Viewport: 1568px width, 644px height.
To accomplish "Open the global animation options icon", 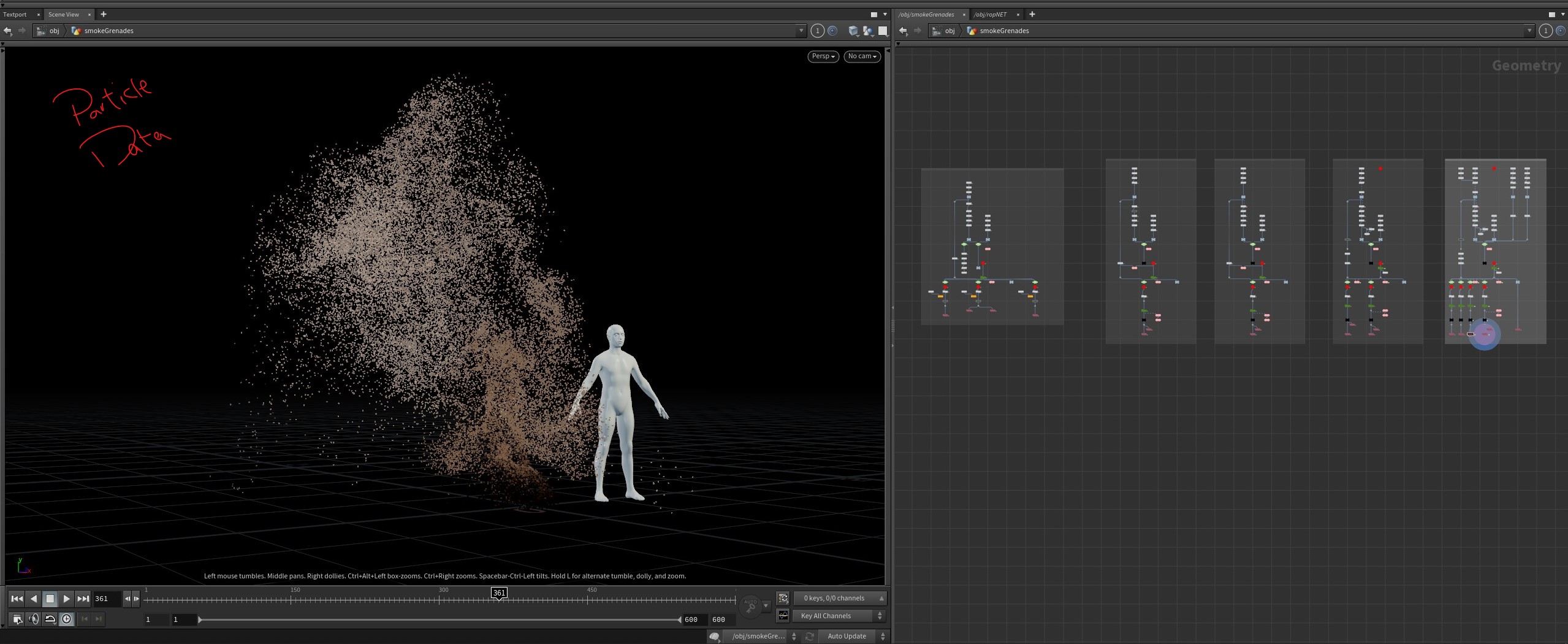I will (x=17, y=619).
